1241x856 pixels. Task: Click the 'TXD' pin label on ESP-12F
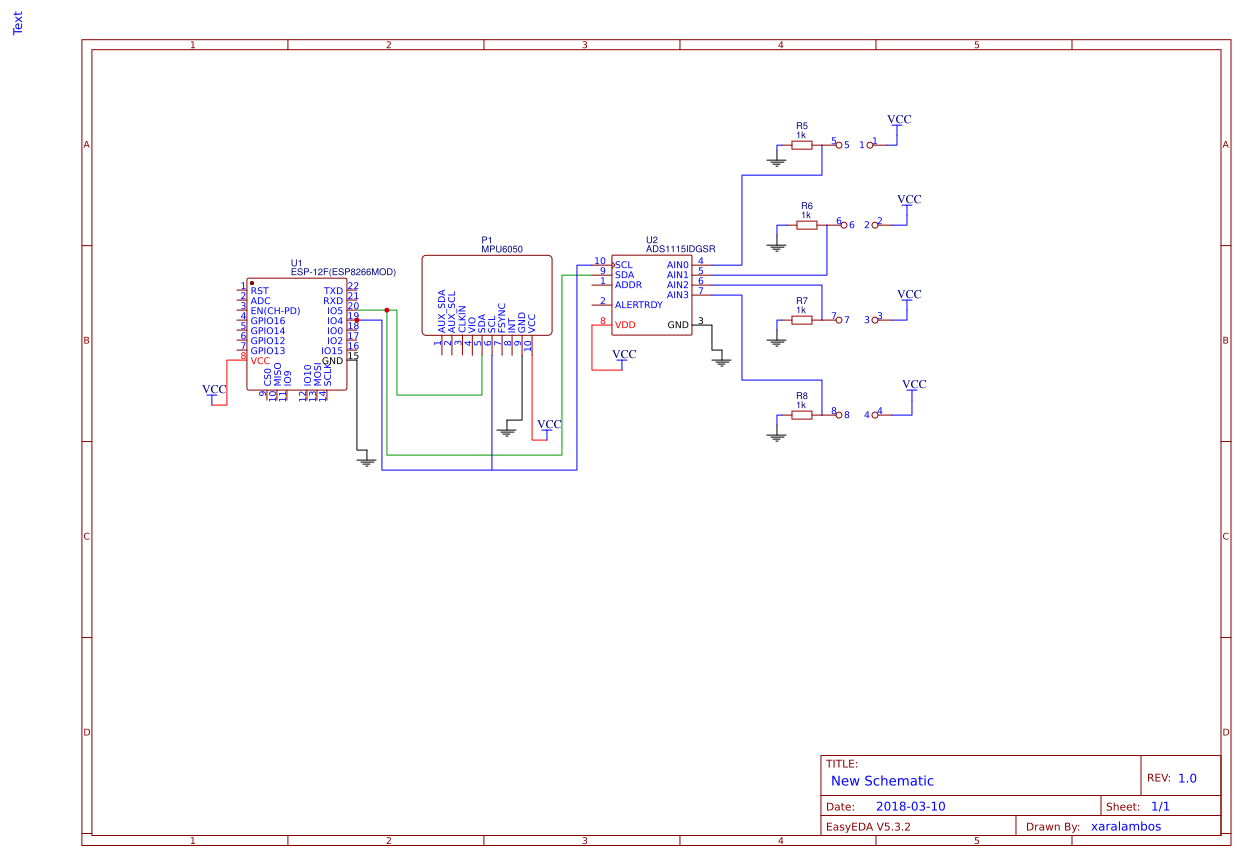(333, 291)
